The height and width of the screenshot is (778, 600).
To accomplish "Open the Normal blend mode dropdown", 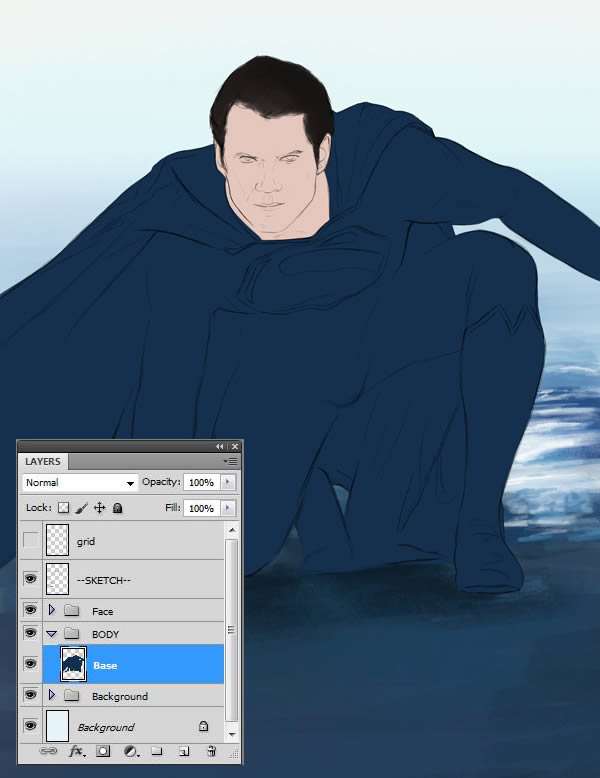I will (x=80, y=483).
